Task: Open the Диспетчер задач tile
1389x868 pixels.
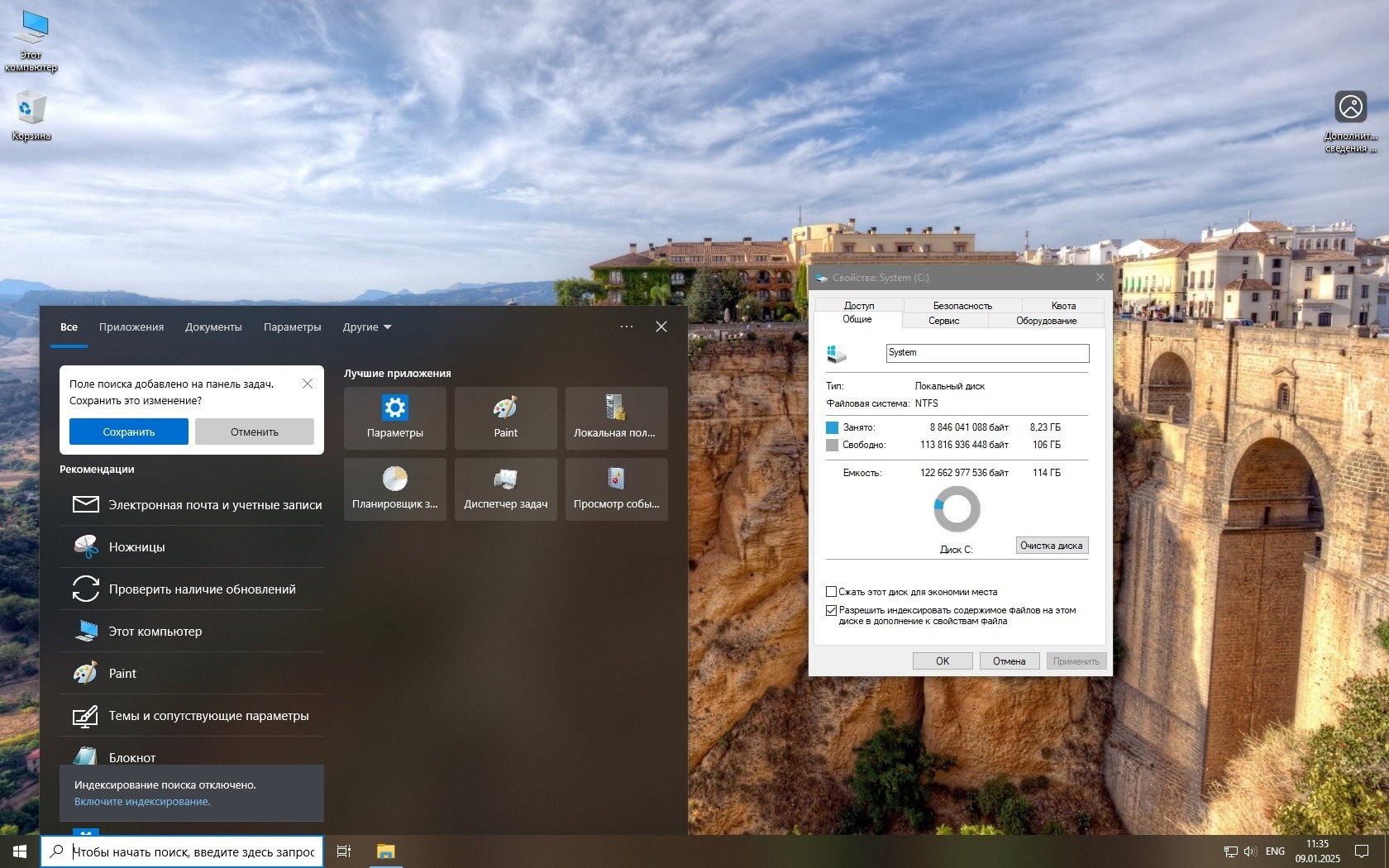Action: (505, 489)
